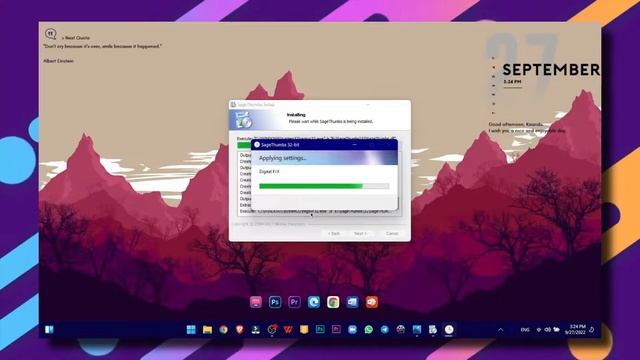This screenshot has width=640, height=360.
Task: Check the battery status icon in the tray
Action: coord(556,330)
